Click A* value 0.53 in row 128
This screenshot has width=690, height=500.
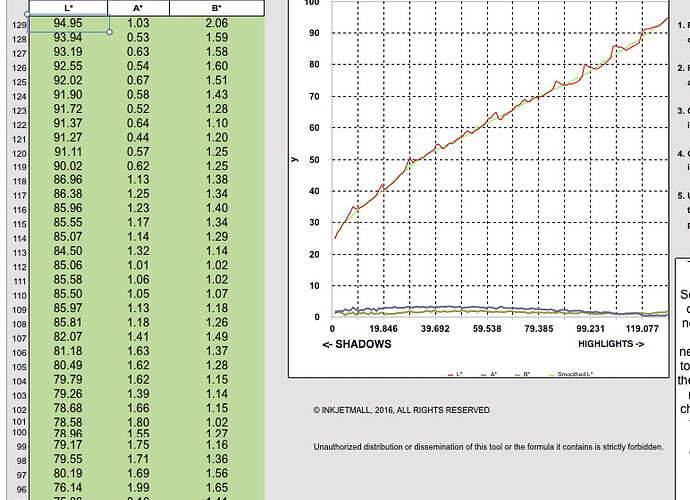coord(138,37)
